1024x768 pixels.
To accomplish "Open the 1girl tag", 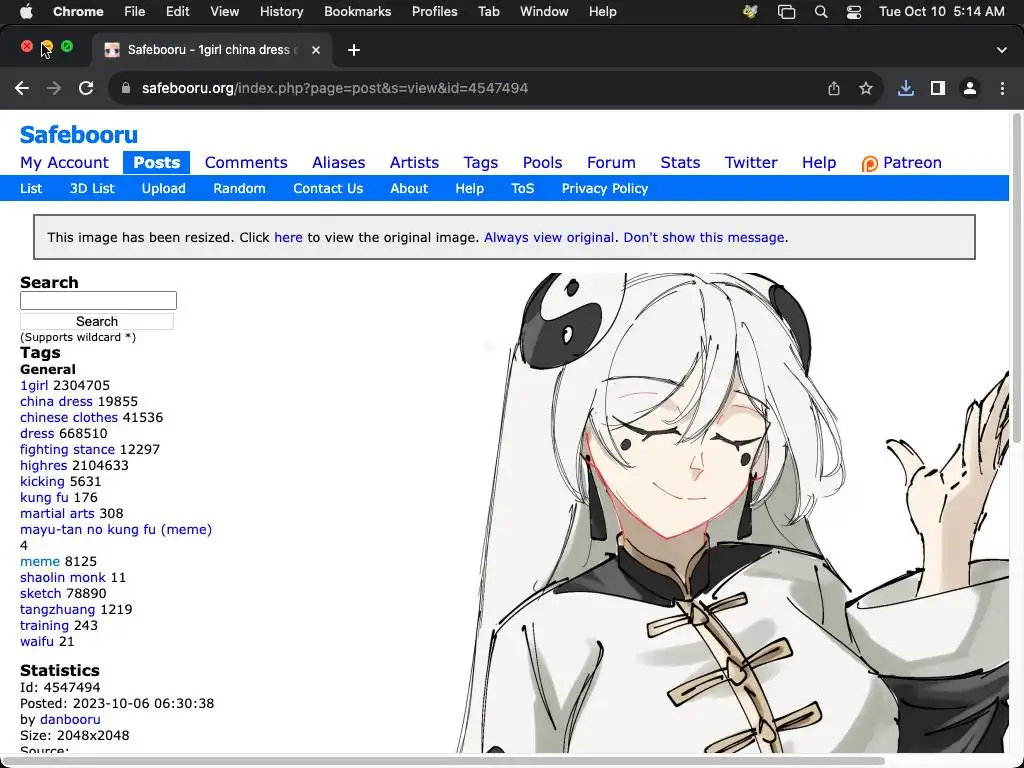I will pyautogui.click(x=34, y=386).
